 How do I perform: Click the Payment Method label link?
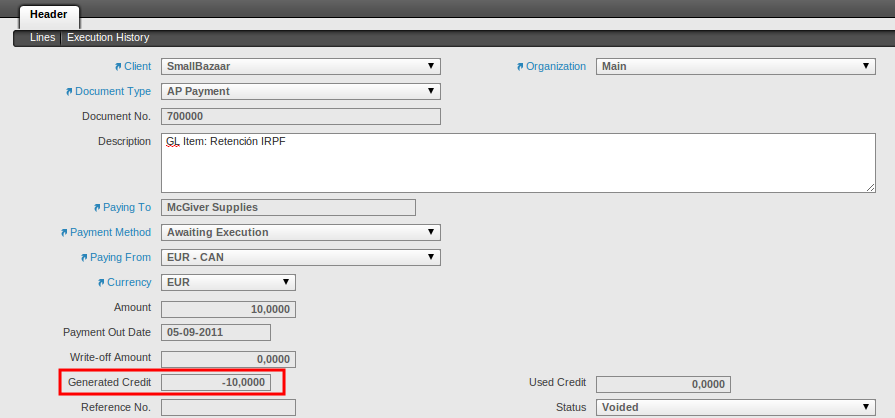tap(111, 232)
